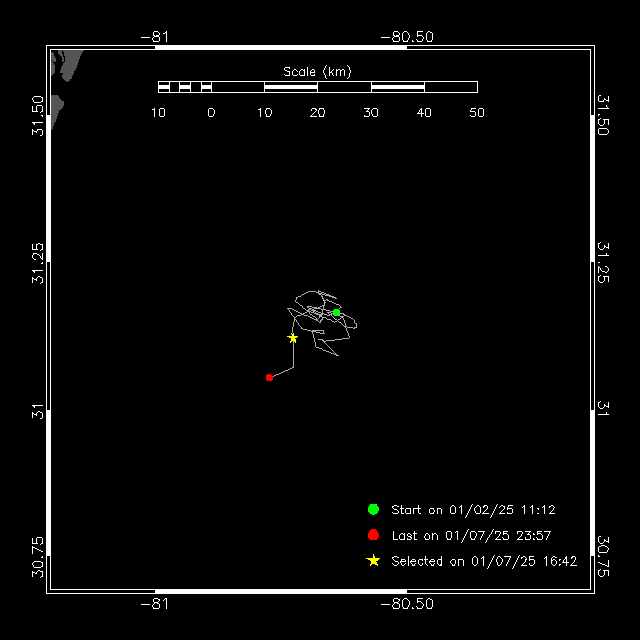Click the green start marker on the track
640x640 pixels.
click(337, 313)
